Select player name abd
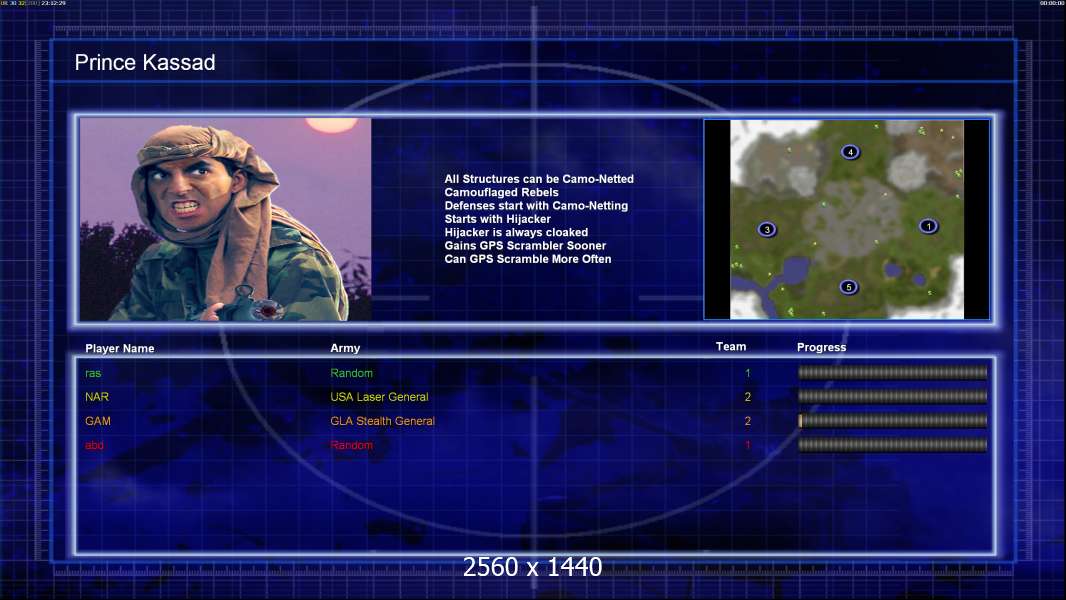 tap(94, 445)
